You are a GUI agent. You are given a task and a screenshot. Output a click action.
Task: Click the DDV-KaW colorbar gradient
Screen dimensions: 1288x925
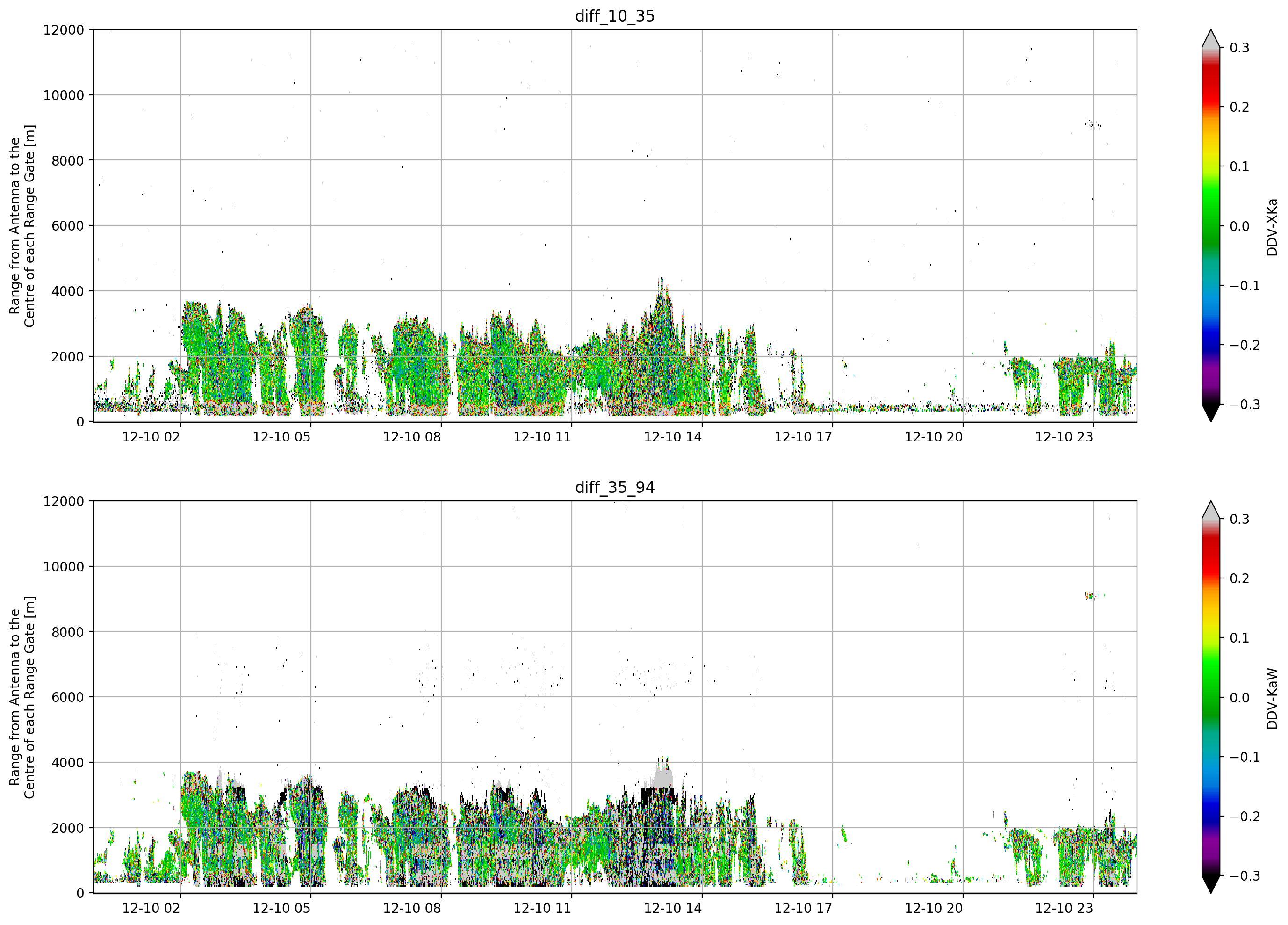point(1211,697)
